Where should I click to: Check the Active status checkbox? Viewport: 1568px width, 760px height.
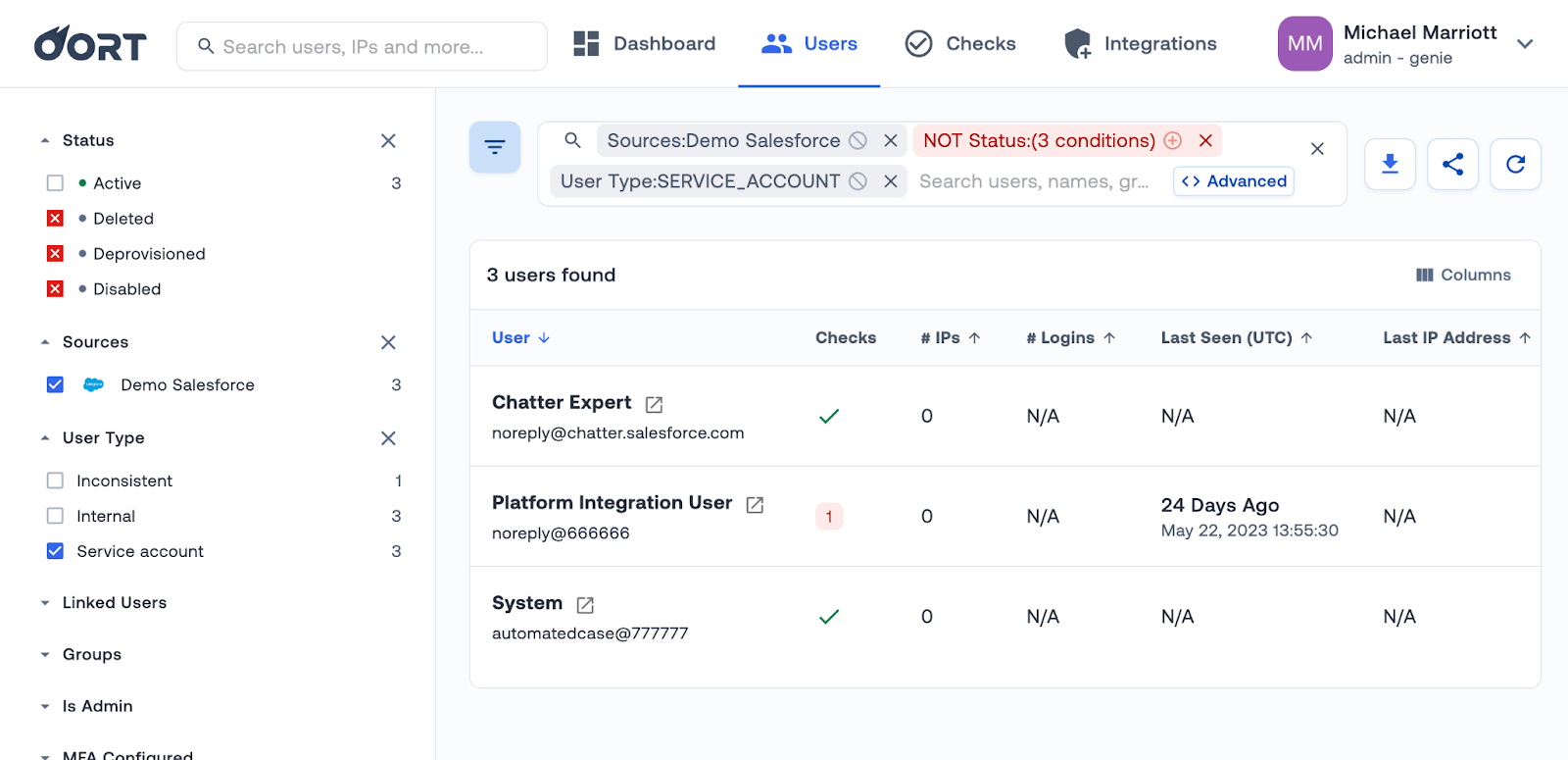pyautogui.click(x=56, y=183)
